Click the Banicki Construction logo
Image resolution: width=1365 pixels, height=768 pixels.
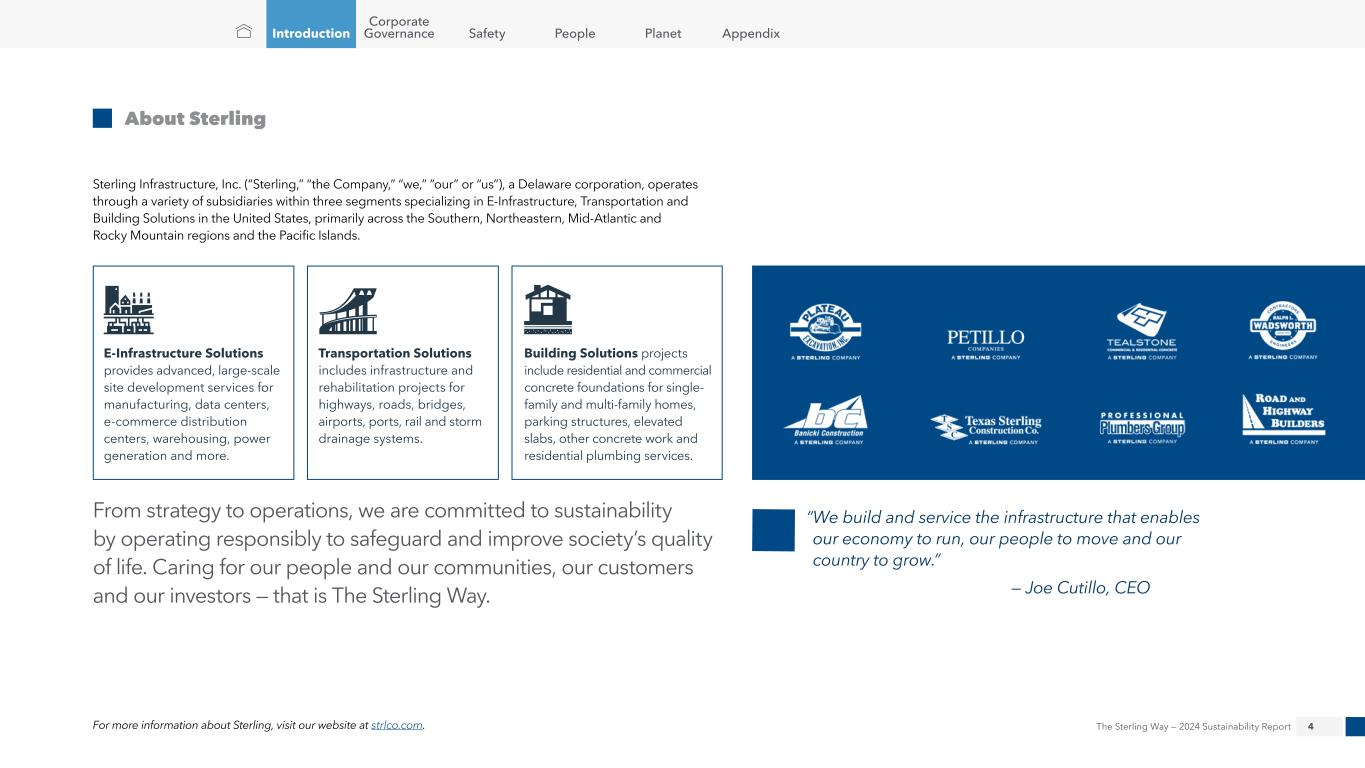[x=825, y=420]
